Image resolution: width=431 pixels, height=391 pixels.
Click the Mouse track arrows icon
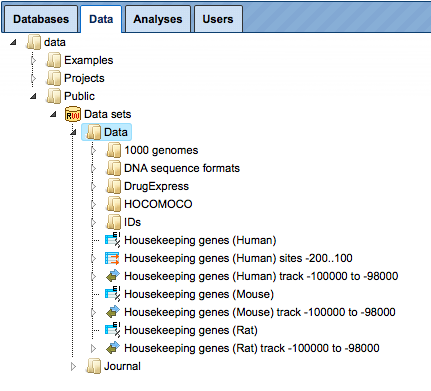[x=113, y=312]
